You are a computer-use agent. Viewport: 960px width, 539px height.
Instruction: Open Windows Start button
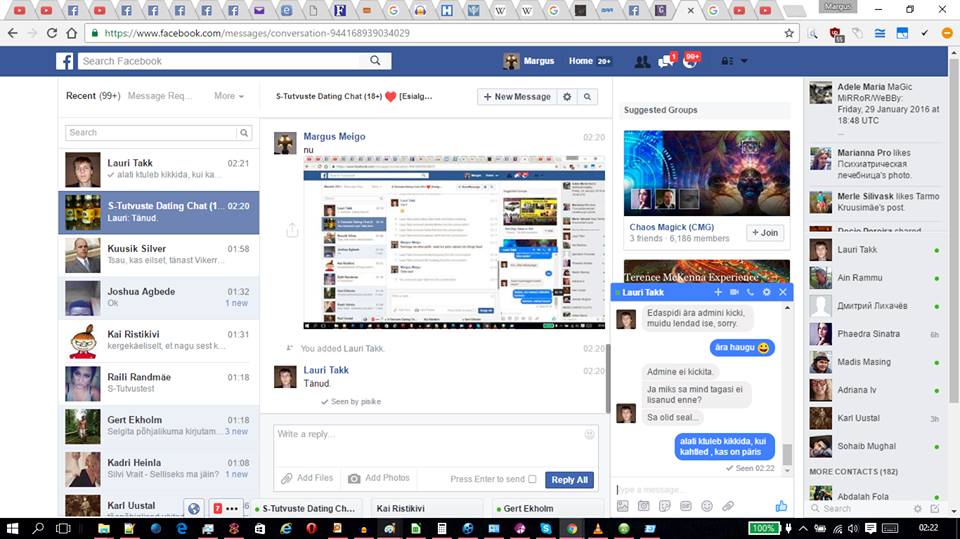click(12, 528)
